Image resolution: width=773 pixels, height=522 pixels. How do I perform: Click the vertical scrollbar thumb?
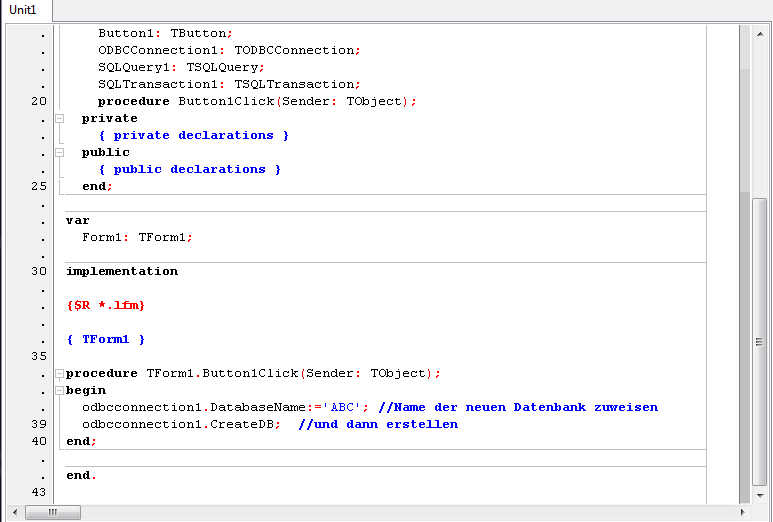click(759, 340)
